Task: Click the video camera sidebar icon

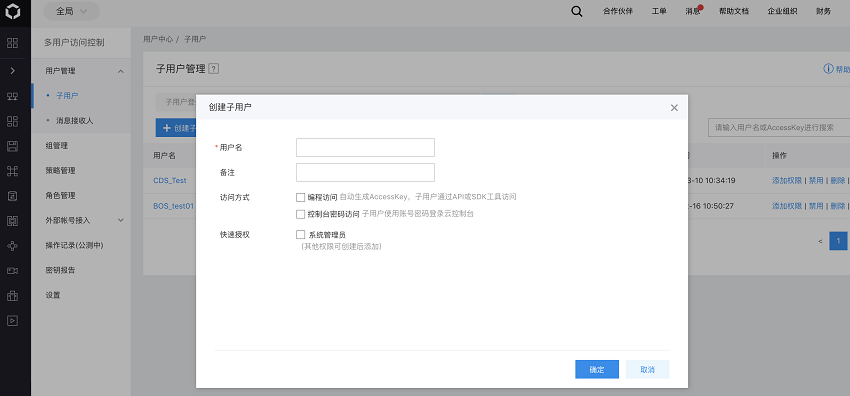Action: [12, 270]
